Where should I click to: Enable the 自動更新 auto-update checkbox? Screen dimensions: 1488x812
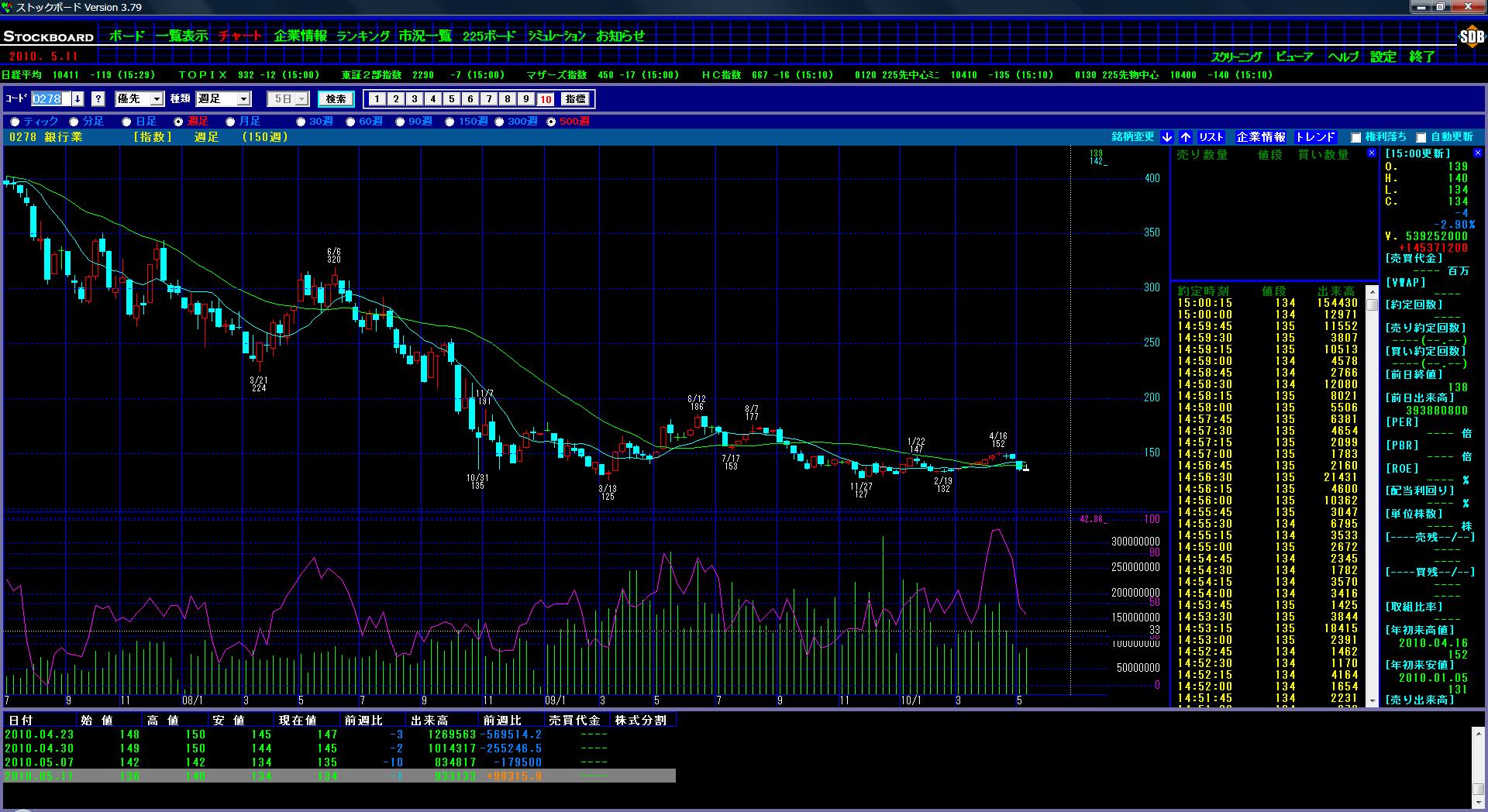[x=1421, y=138]
